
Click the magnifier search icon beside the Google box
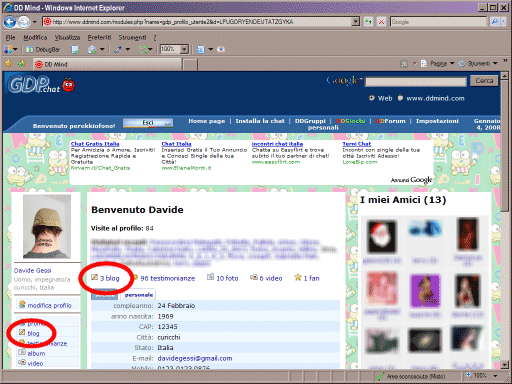(495, 22)
